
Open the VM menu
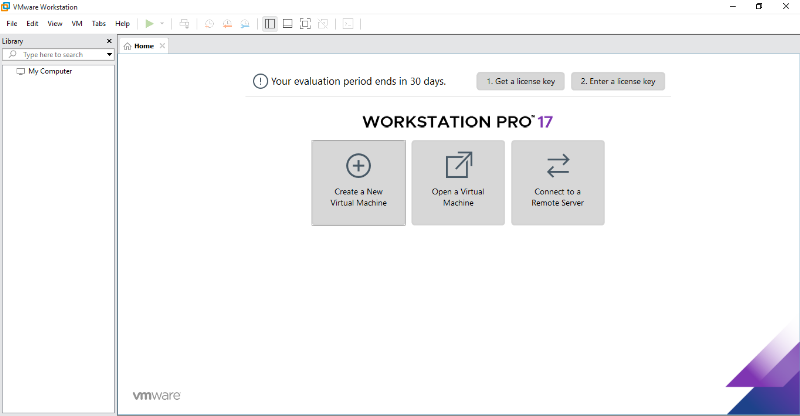coord(77,23)
